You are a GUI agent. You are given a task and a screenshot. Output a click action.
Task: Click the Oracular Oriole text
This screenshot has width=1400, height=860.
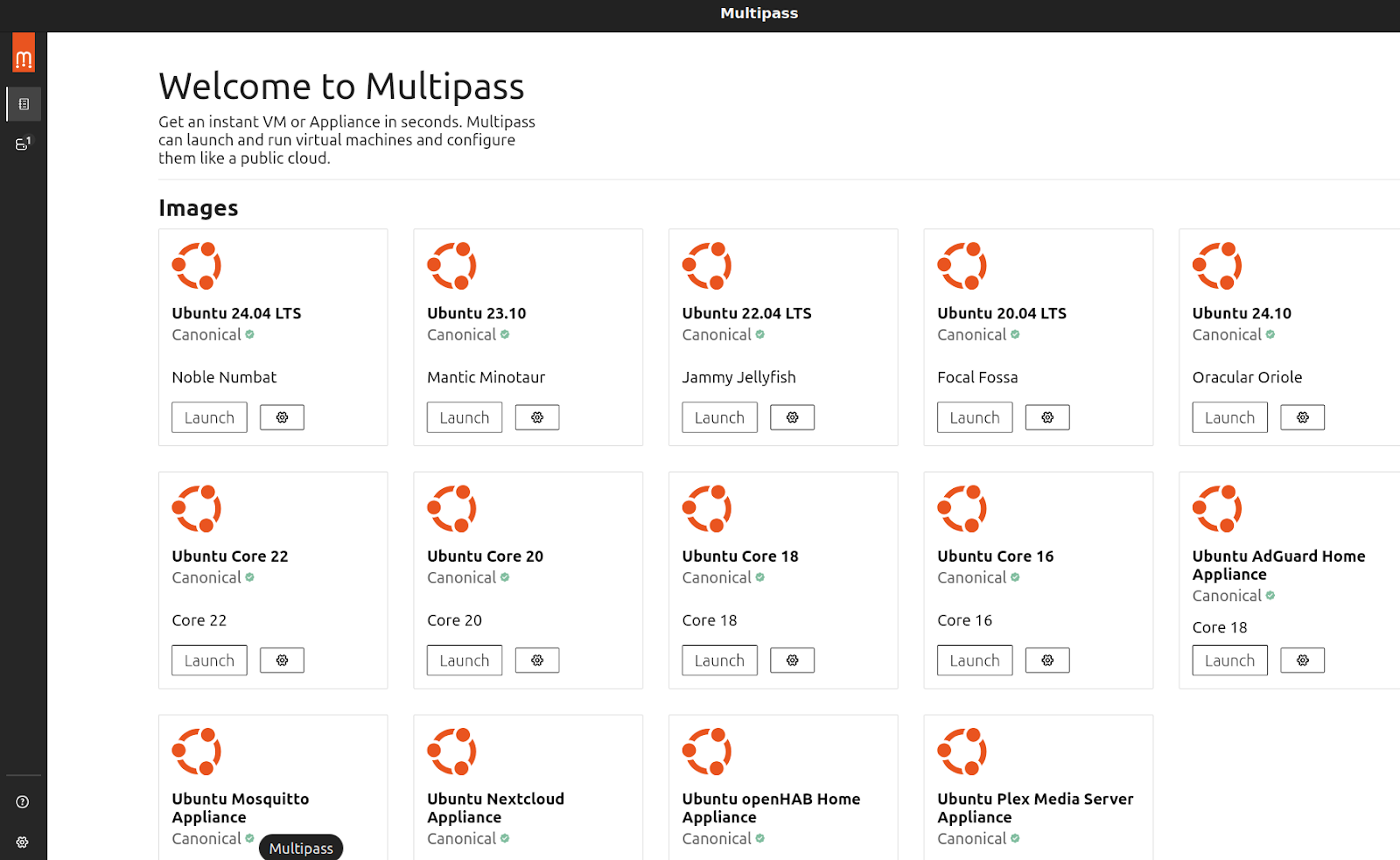1247,377
